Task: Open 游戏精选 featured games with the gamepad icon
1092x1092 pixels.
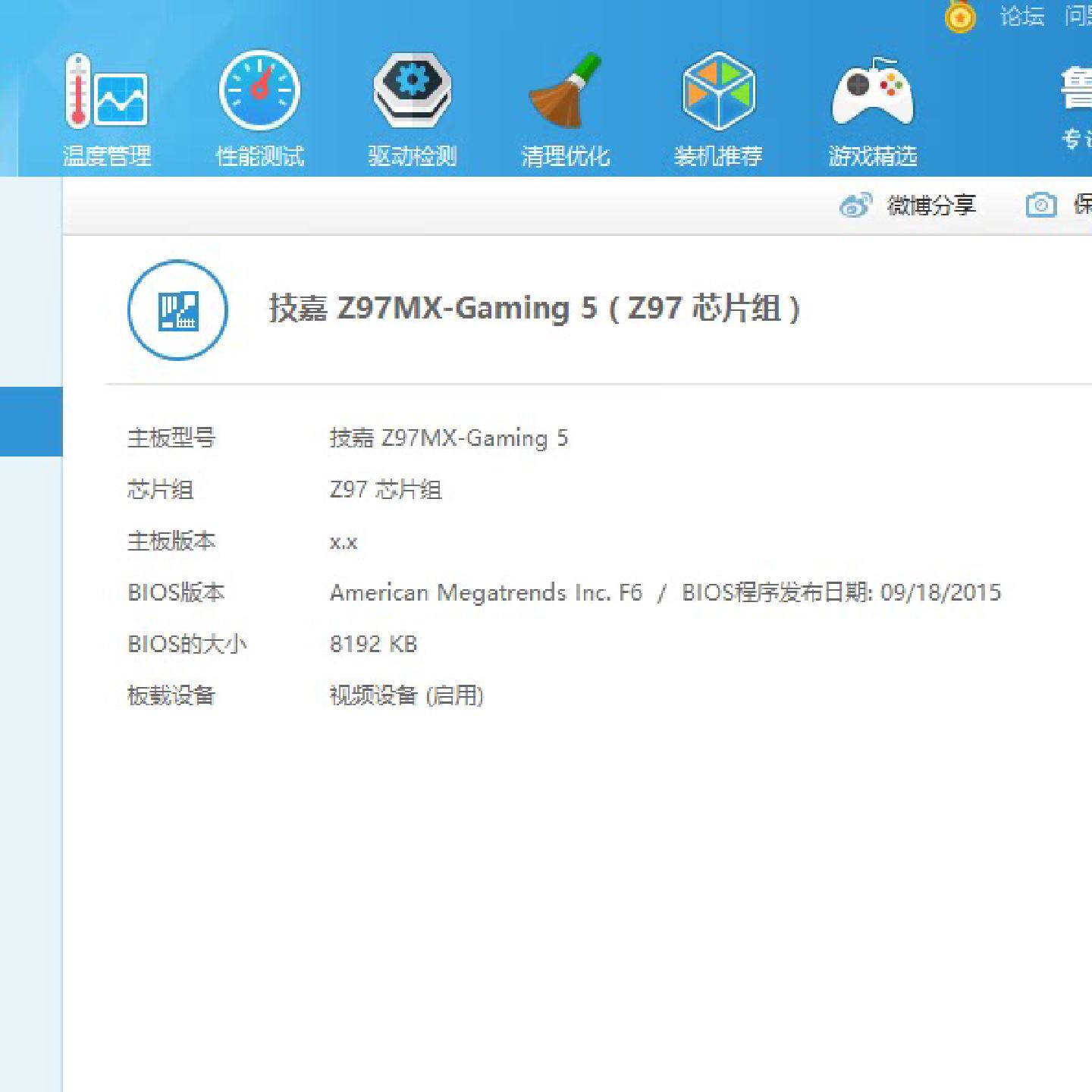Action: (x=873, y=106)
